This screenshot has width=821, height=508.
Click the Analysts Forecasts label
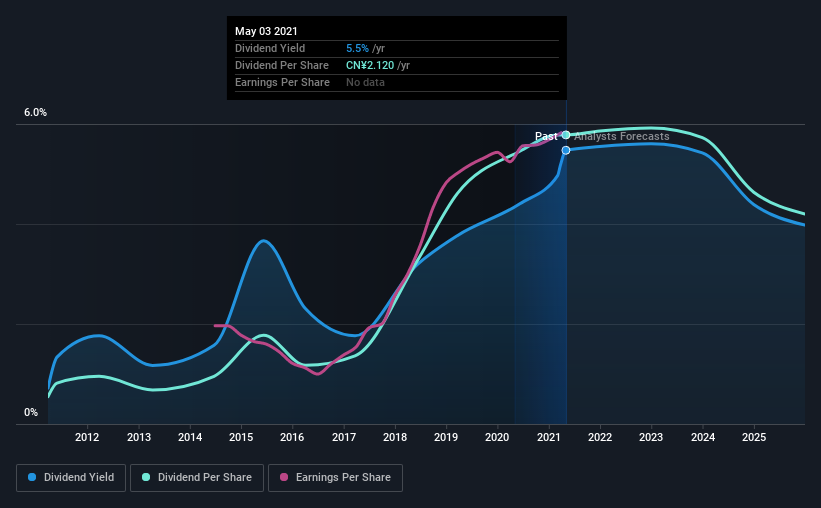point(622,136)
